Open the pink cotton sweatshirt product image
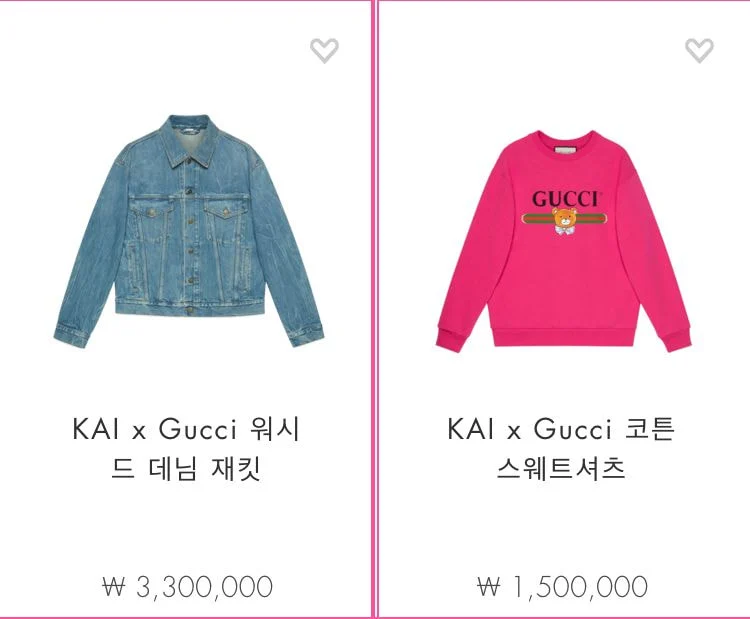Screen dimensions: 750x619 point(563,242)
